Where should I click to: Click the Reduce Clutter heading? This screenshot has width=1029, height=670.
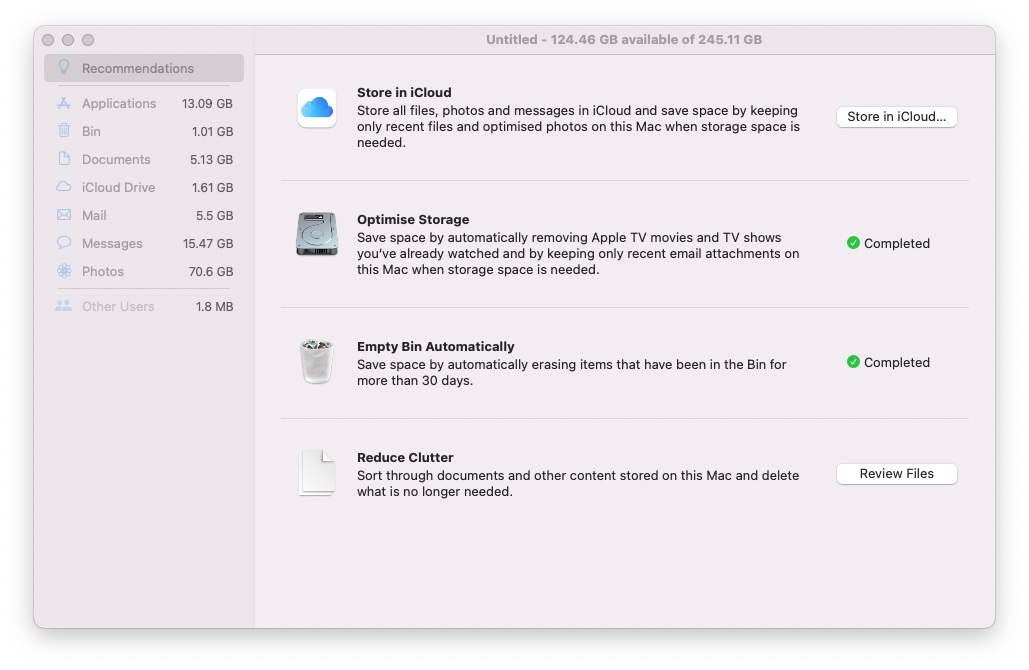(405, 457)
